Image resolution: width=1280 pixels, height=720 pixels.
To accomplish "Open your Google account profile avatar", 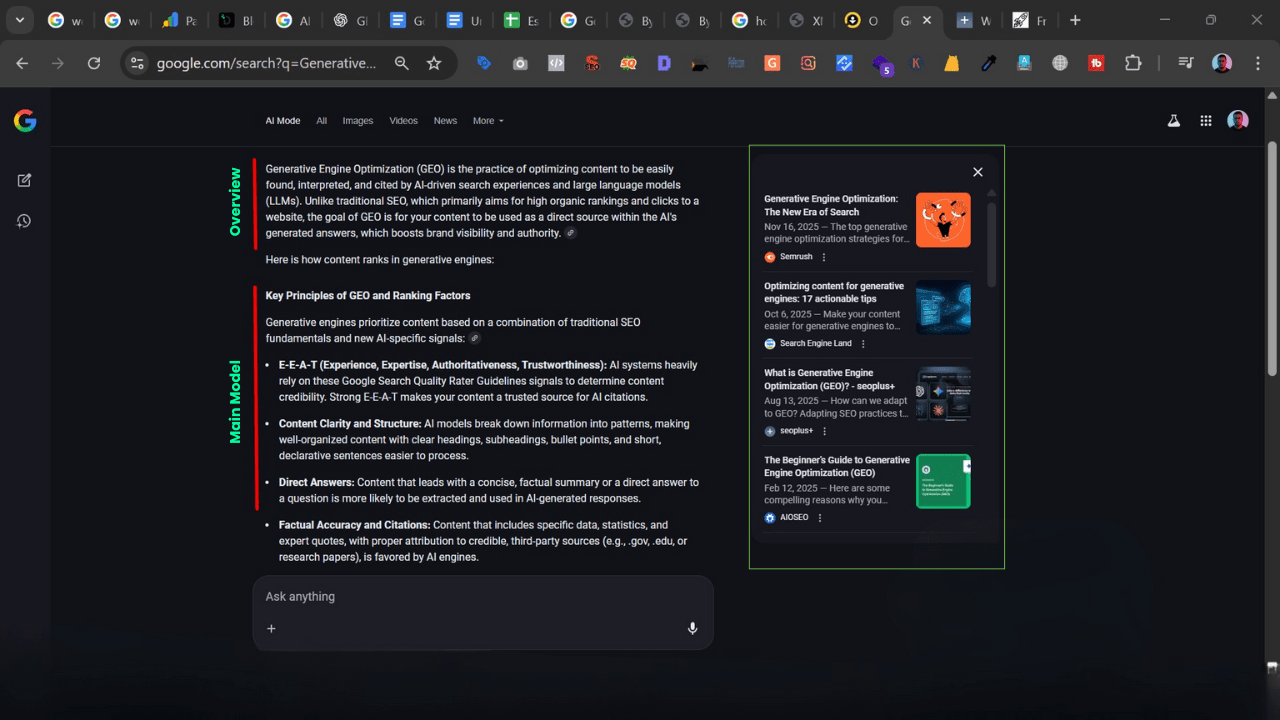I will click(x=1238, y=119).
